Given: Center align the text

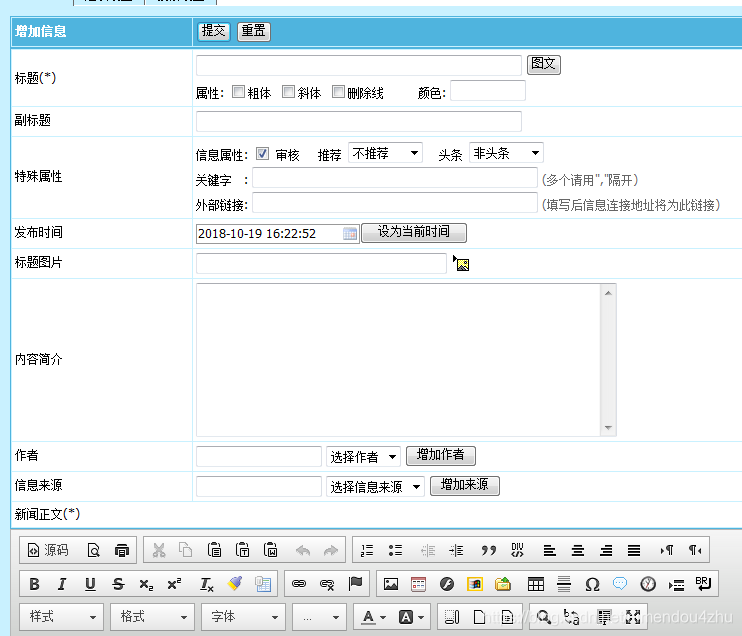Looking at the screenshot, I should pyautogui.click(x=578, y=550).
